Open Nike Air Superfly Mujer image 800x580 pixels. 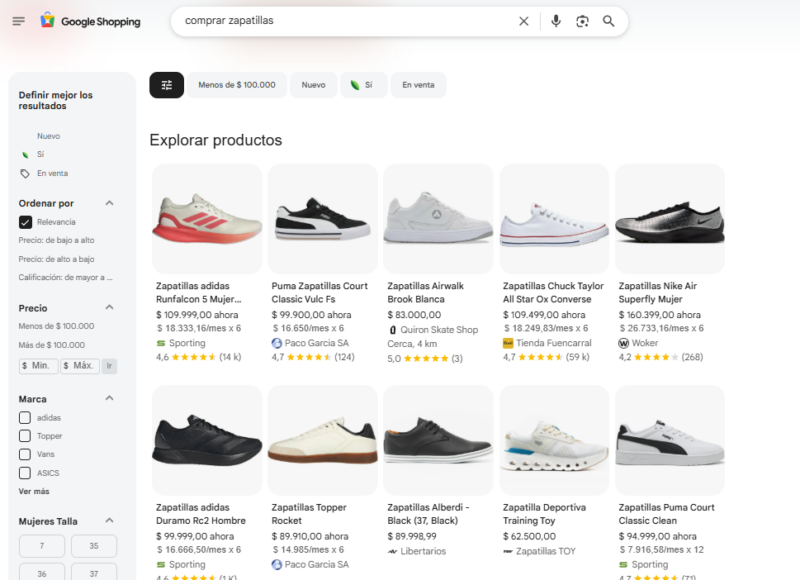(x=670, y=219)
